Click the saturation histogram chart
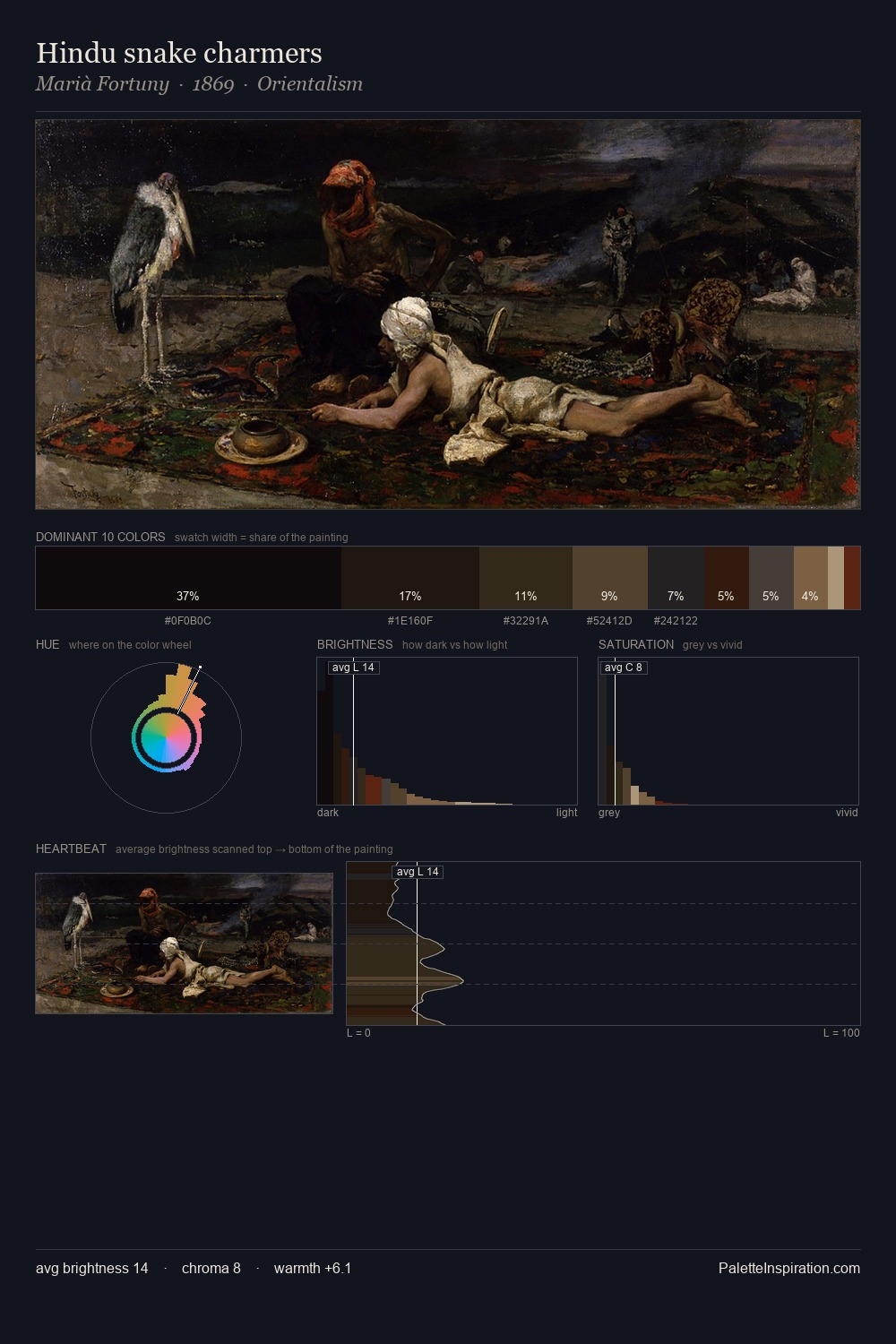896x1344 pixels. 728,731
